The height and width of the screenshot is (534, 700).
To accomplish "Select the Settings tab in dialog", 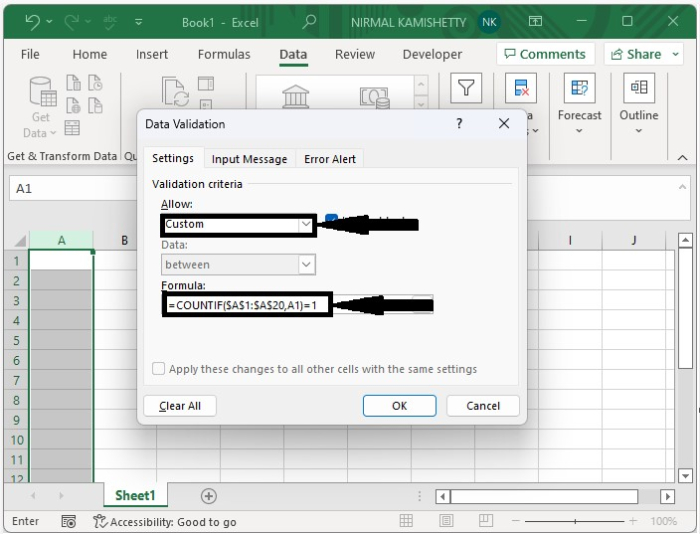I will point(173,159).
